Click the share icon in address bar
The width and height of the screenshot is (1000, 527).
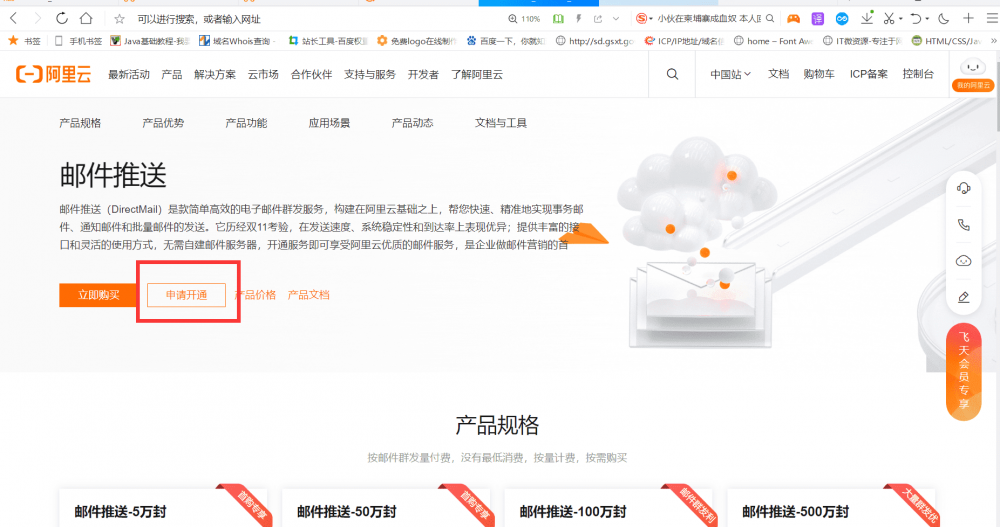[x=598, y=19]
